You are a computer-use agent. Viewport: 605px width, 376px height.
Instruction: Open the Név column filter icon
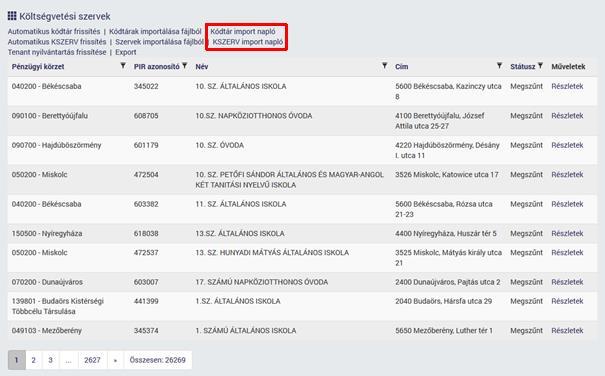click(384, 66)
